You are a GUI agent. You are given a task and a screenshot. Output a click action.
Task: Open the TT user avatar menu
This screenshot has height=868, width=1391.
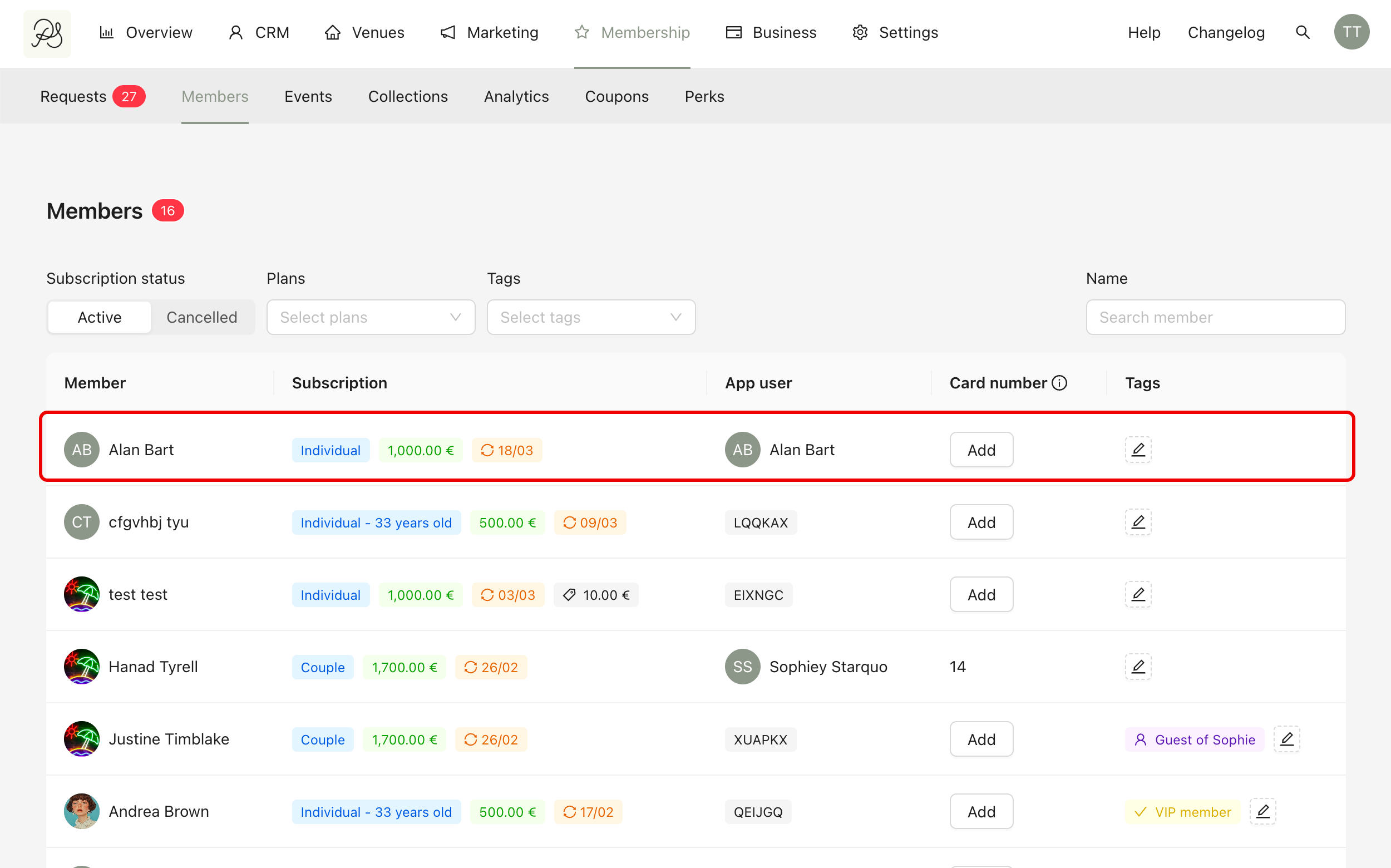(x=1351, y=33)
